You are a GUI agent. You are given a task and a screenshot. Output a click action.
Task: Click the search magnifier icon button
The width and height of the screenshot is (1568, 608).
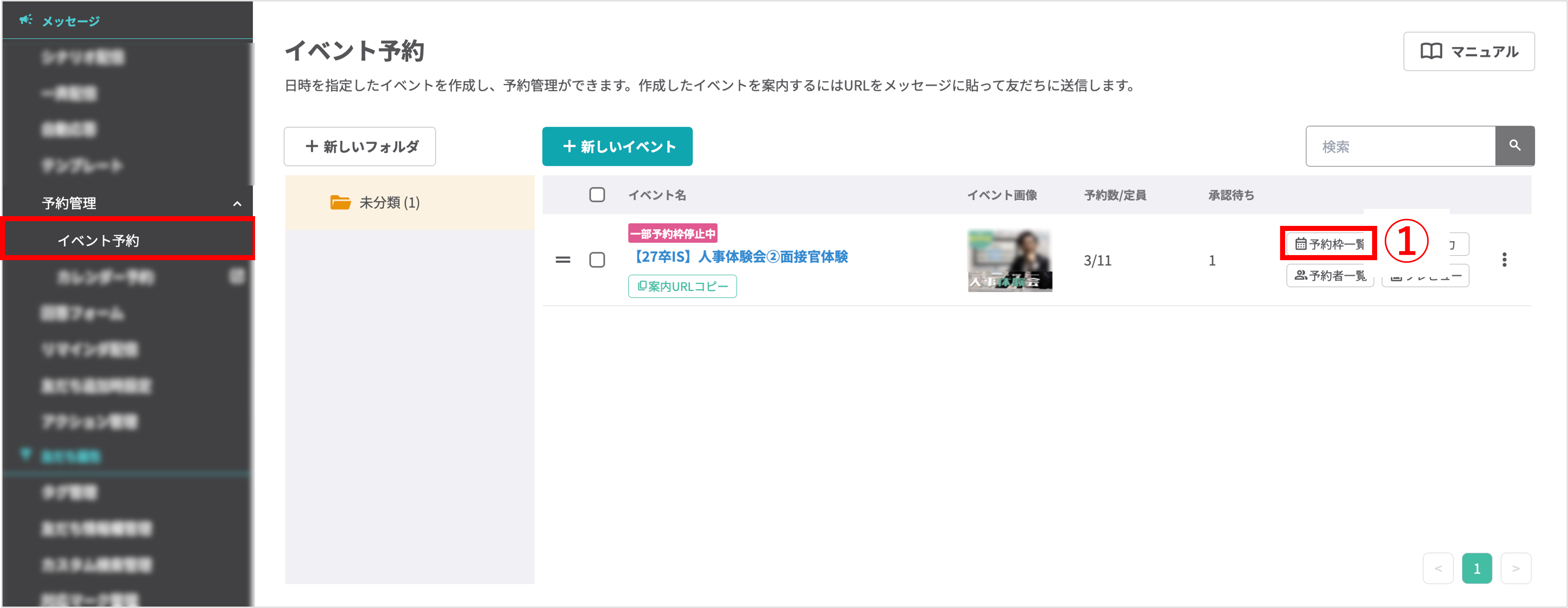(x=1515, y=146)
